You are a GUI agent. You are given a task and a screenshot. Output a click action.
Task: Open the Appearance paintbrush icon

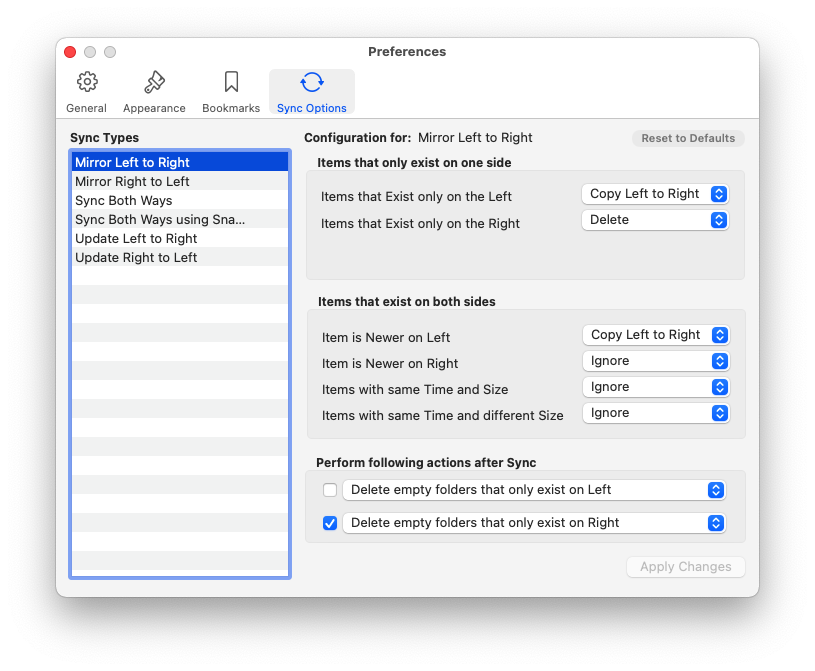point(154,83)
